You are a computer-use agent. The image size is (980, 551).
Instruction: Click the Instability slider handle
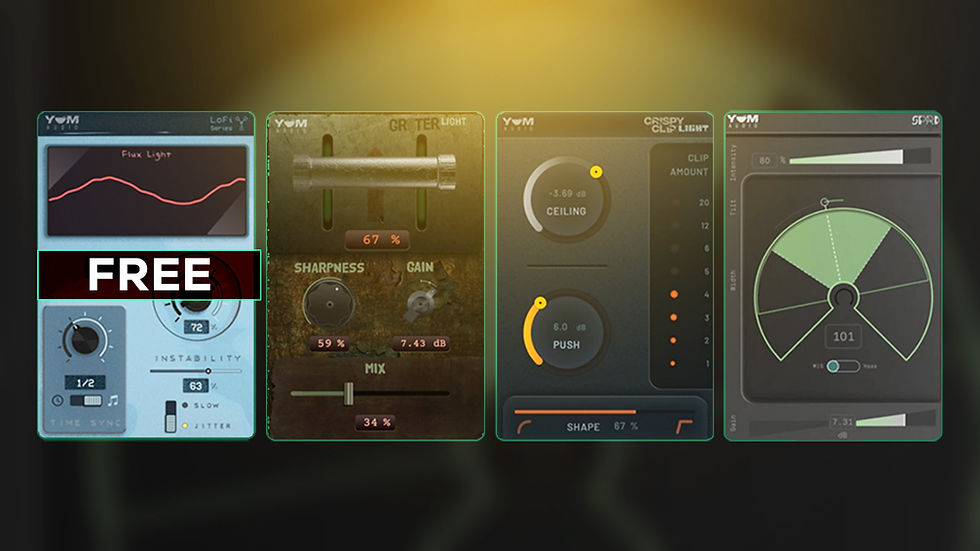coord(208,371)
